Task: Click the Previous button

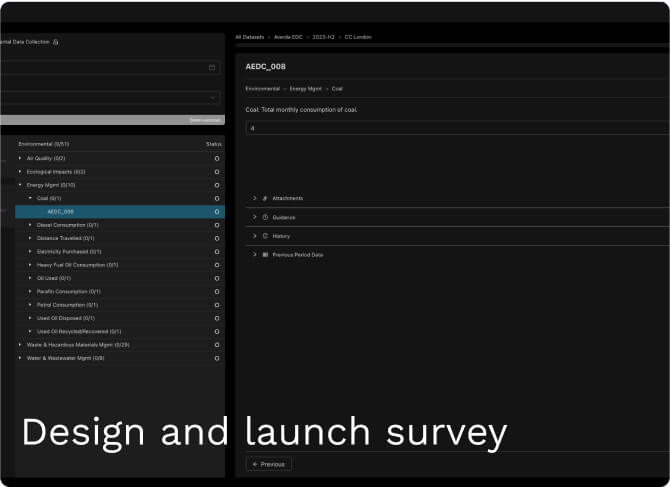Action: tap(269, 464)
